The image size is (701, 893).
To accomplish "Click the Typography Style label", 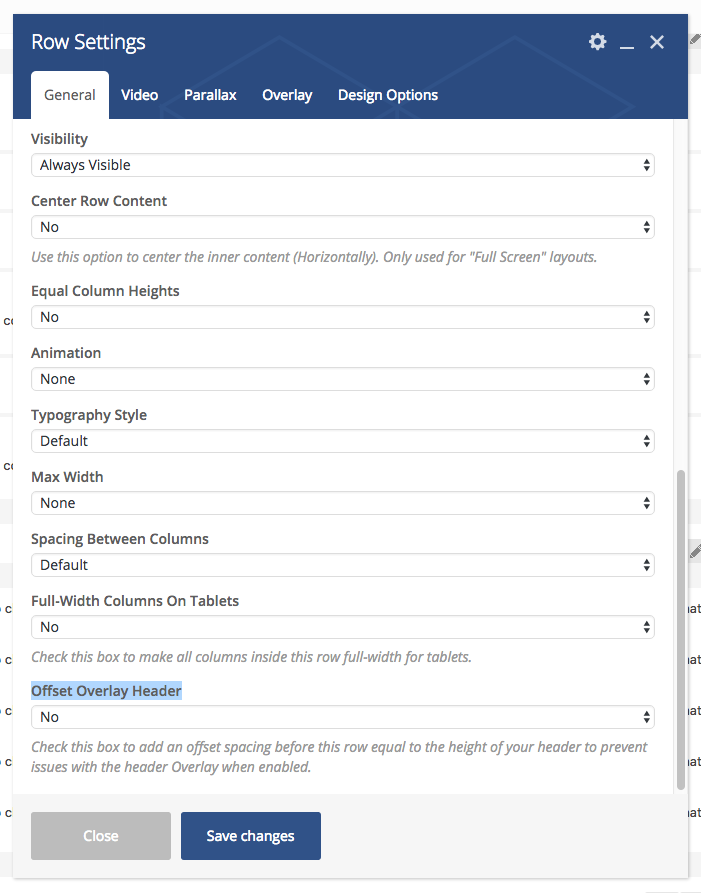I will (x=89, y=415).
